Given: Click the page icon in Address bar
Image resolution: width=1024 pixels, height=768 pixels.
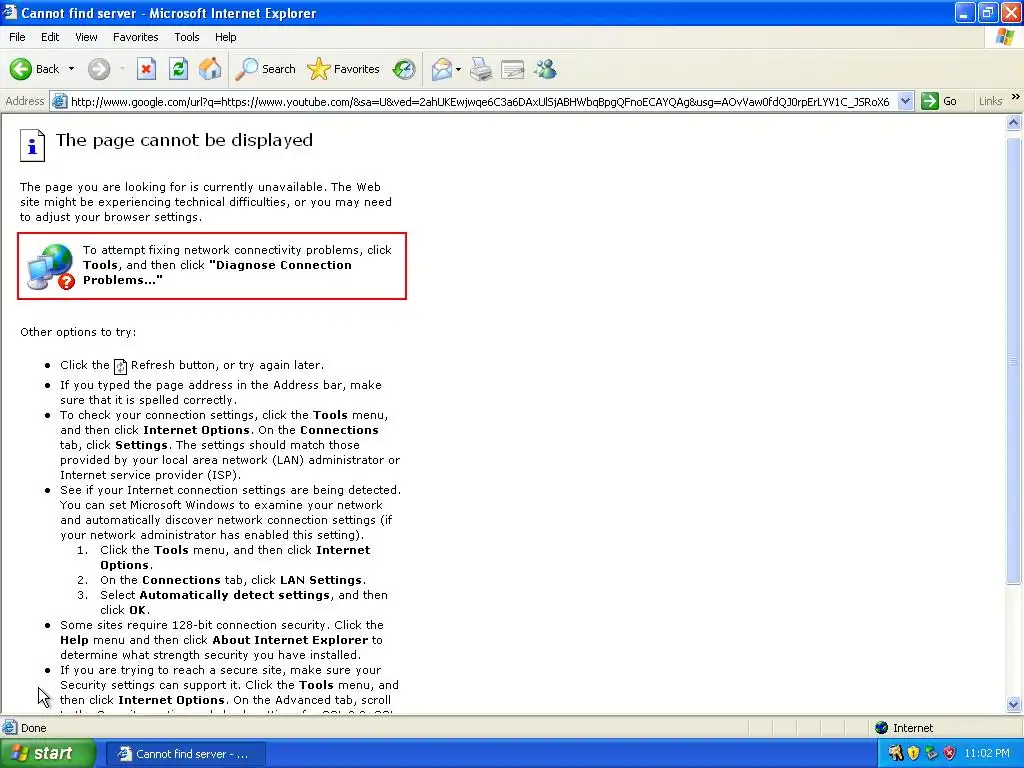Looking at the screenshot, I should [59, 101].
